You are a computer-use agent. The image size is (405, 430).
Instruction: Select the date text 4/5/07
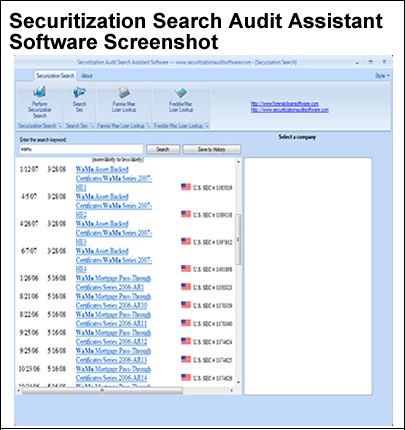30,197
